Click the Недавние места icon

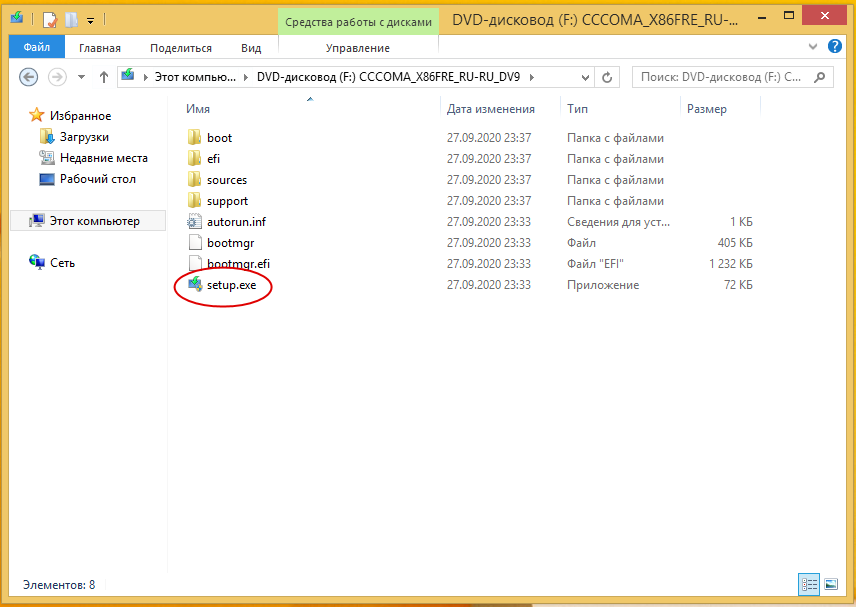(x=47, y=158)
